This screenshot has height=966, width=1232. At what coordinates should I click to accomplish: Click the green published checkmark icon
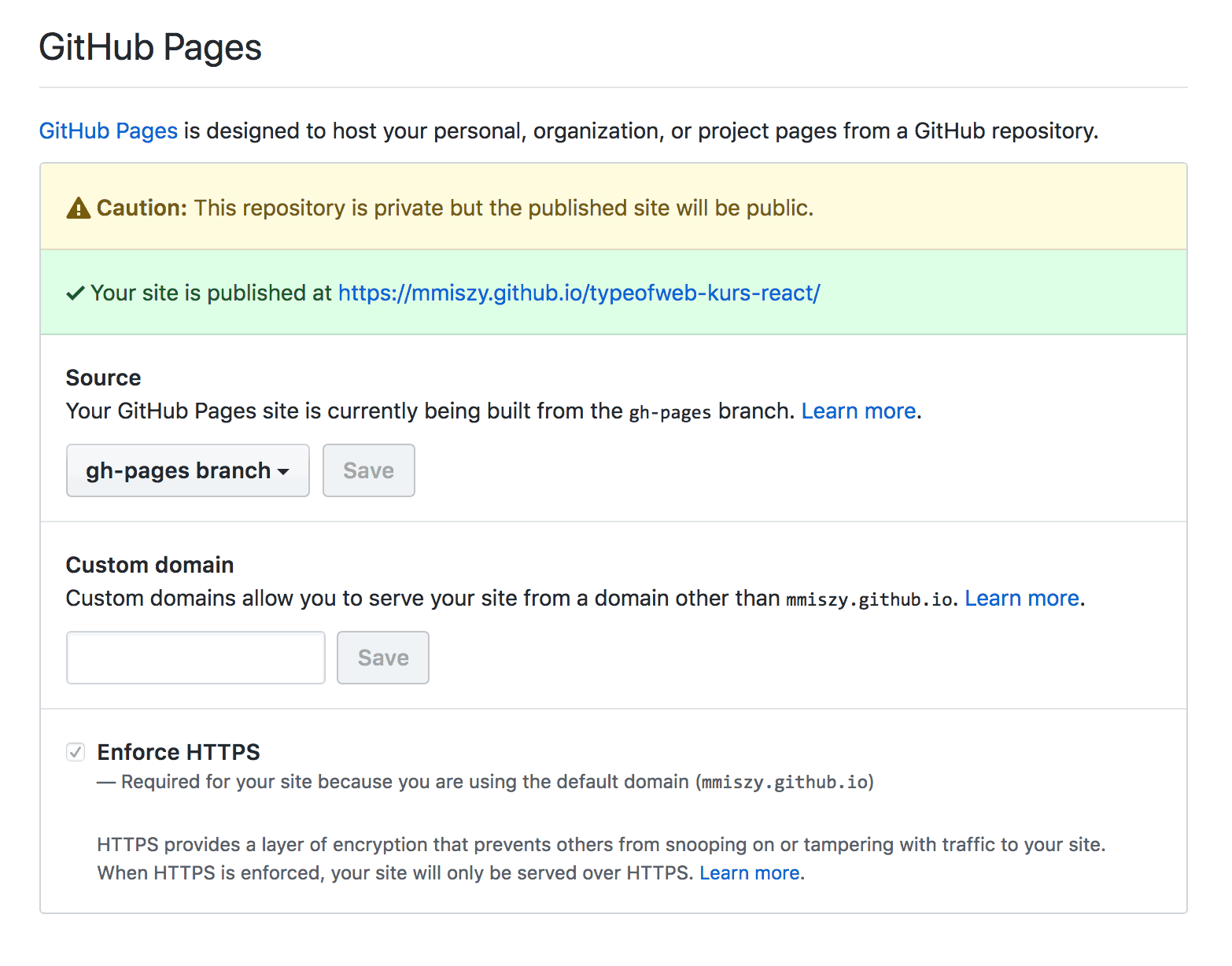pos(76,293)
